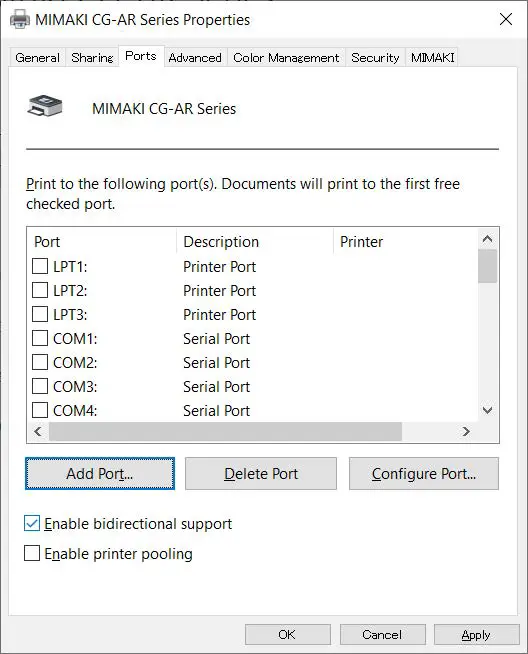528x654 pixels.
Task: Click the port list scroll down arrow
Action: pyautogui.click(x=487, y=410)
